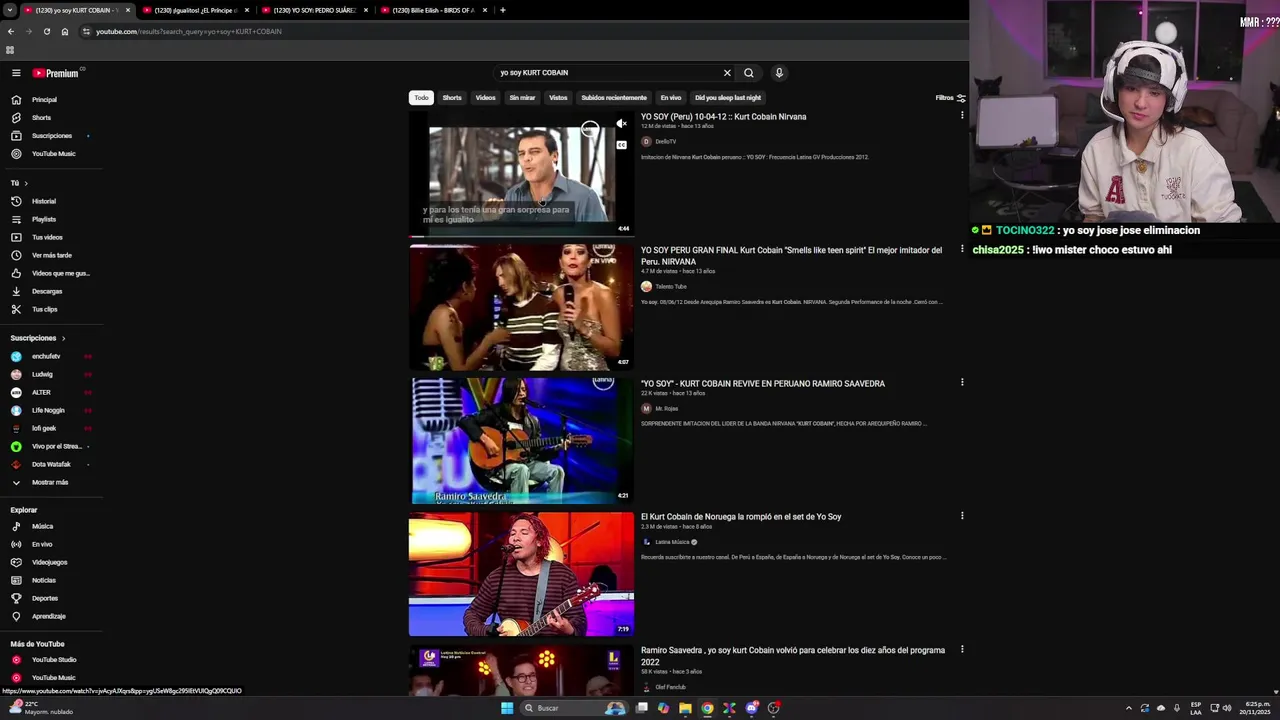Open the options menu for the YO SOY PERU GRAN FINAL video
Screen dimensions: 1280x720
(x=962, y=249)
